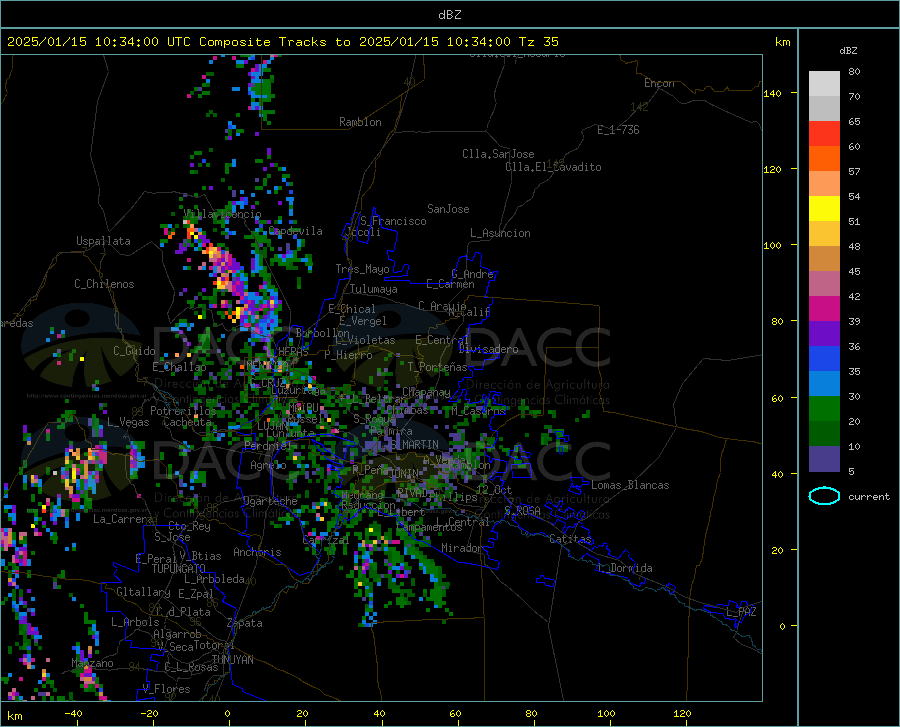The width and height of the screenshot is (900, 727).
Task: Select the brown 48 dBZ legend swatch
Action: coord(824,259)
